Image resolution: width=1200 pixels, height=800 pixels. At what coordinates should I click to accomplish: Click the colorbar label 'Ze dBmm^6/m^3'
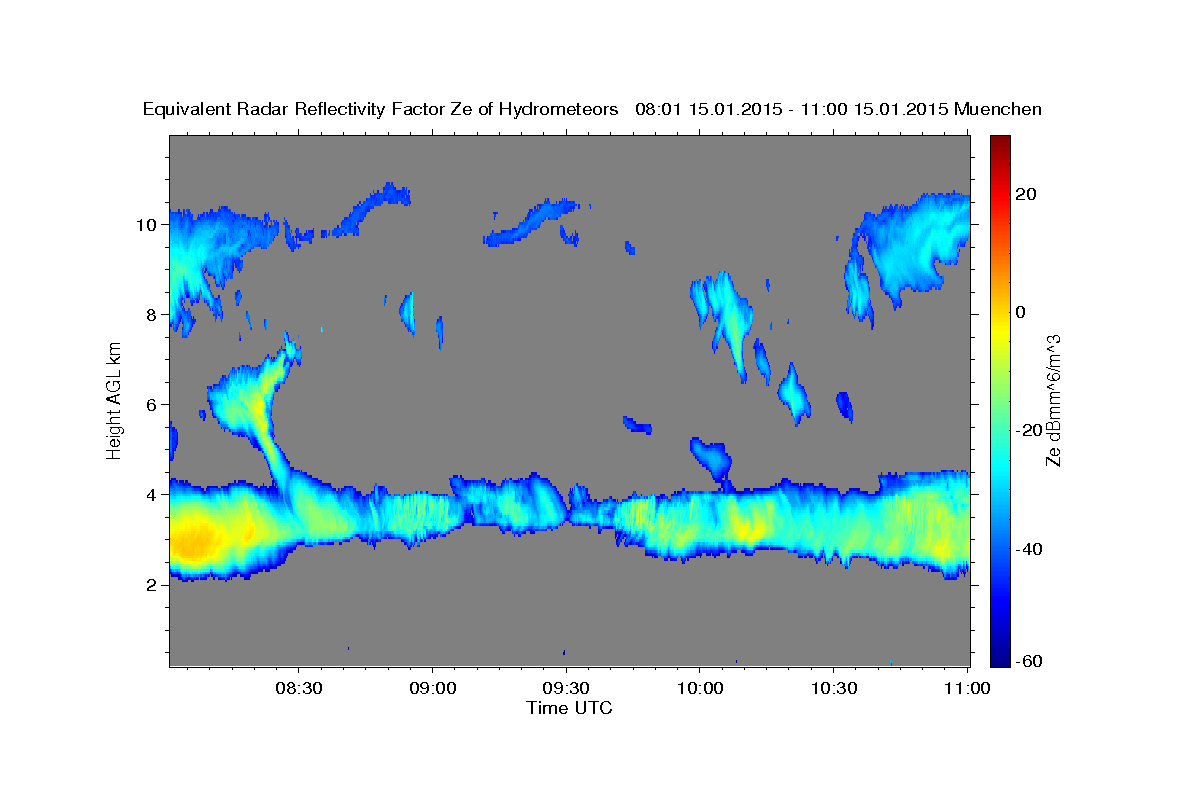(1053, 400)
